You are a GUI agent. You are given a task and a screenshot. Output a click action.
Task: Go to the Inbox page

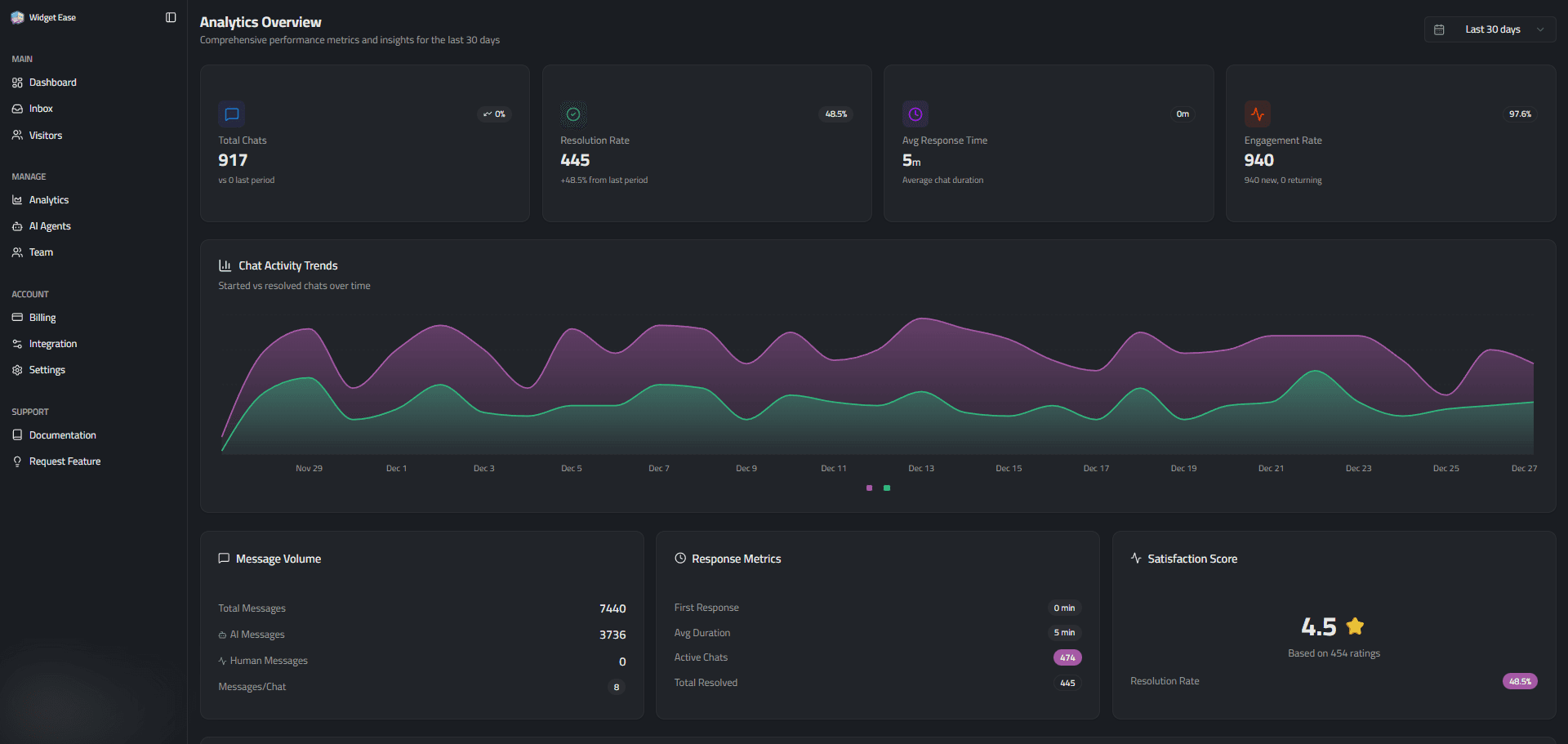tap(41, 109)
